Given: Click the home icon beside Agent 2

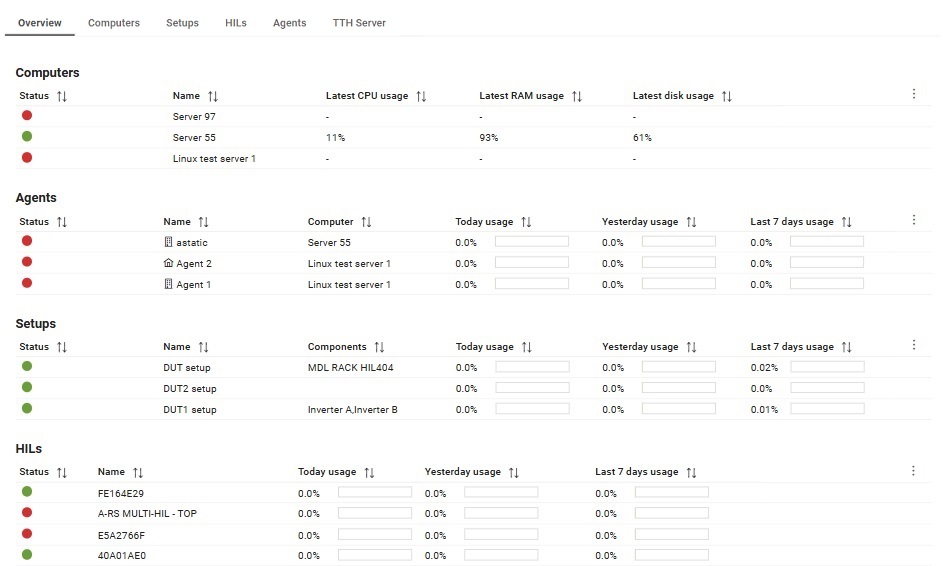Looking at the screenshot, I should pyautogui.click(x=168, y=263).
